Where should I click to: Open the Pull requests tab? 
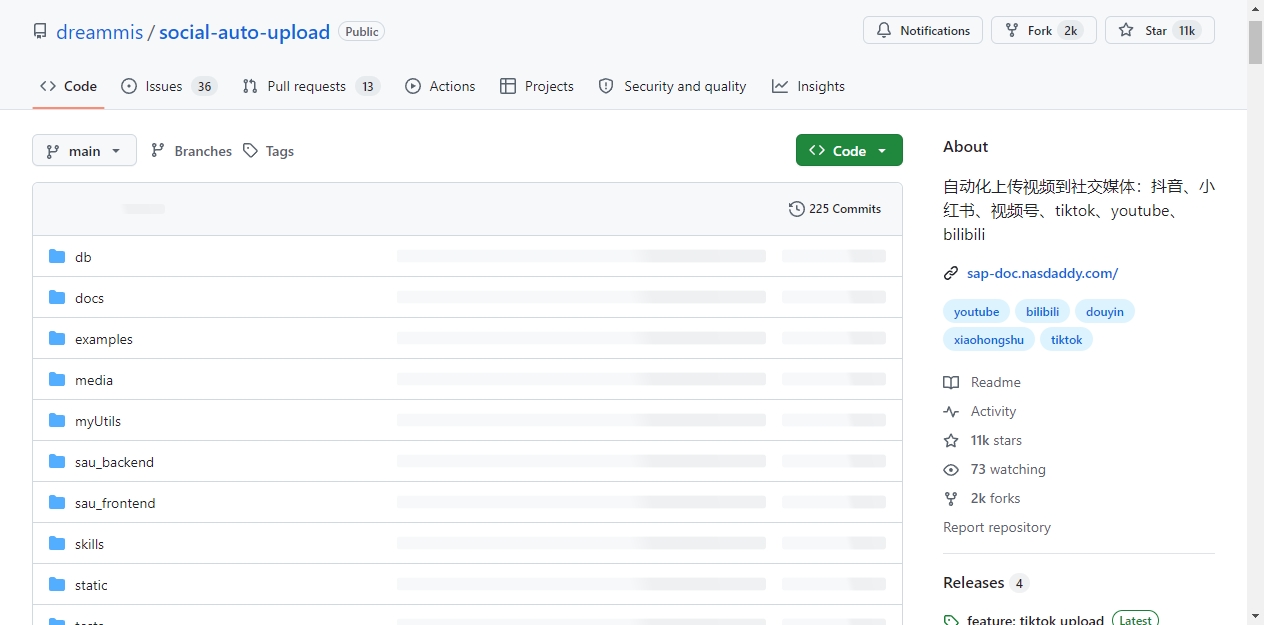click(311, 86)
